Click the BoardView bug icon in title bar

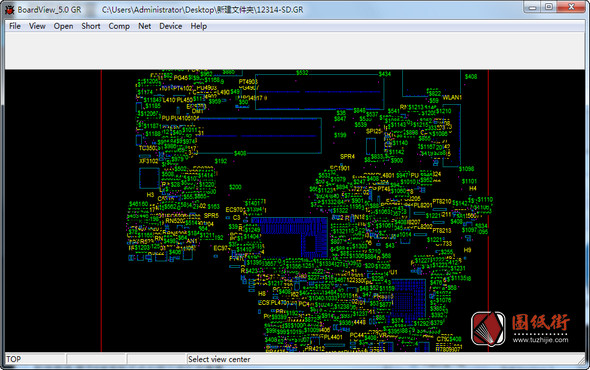pyautogui.click(x=10, y=10)
